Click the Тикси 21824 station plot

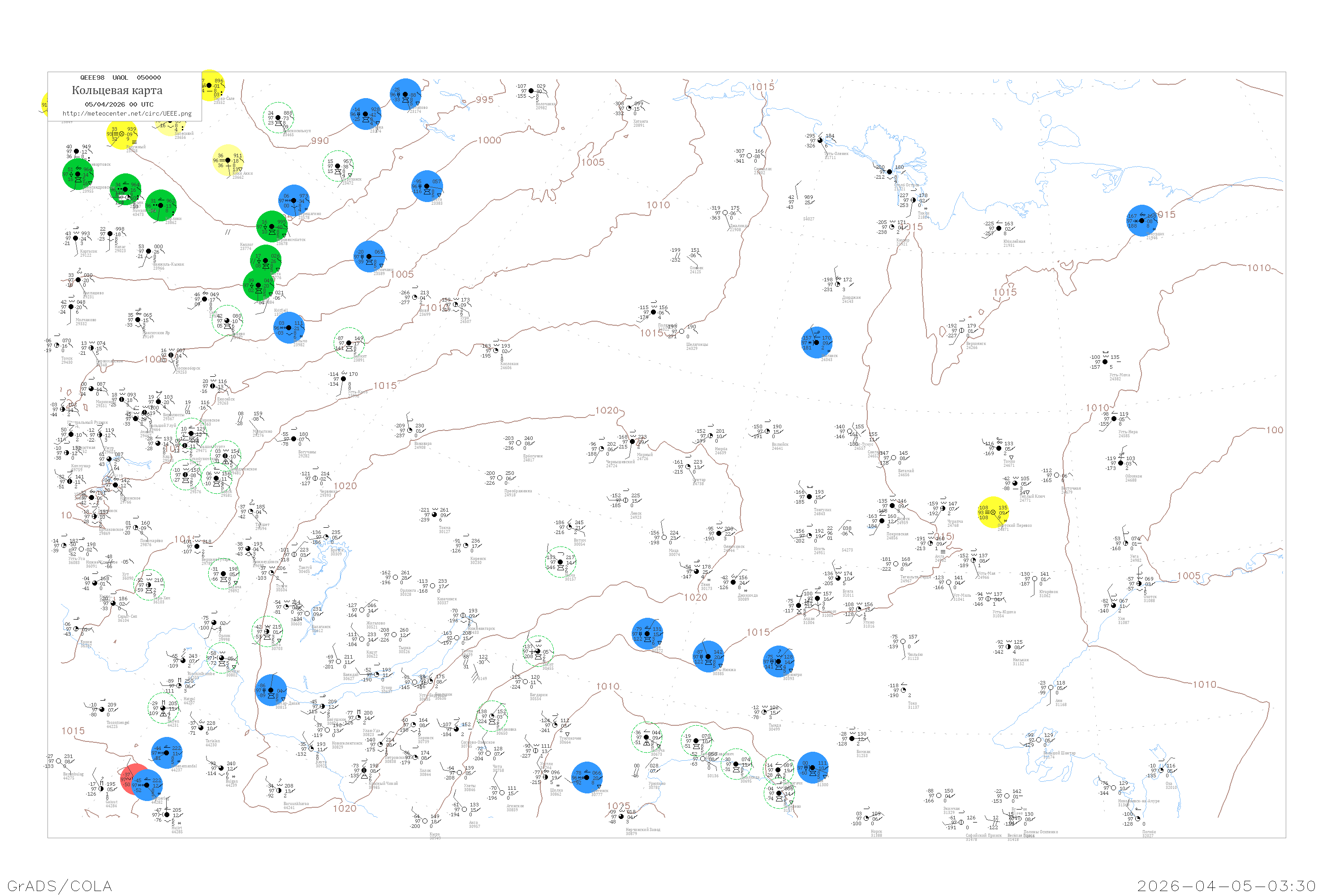click(913, 201)
